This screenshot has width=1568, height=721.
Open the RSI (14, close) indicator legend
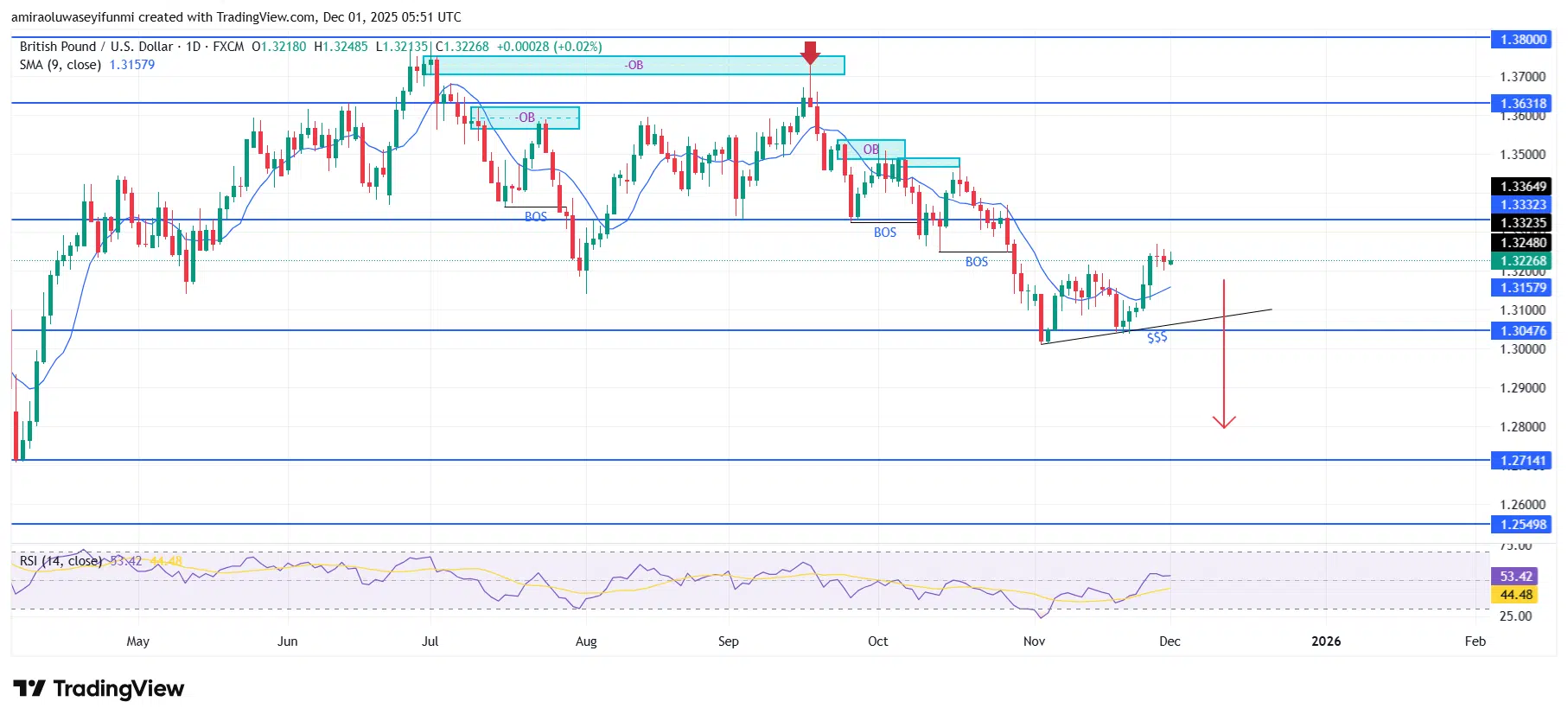tap(61, 561)
